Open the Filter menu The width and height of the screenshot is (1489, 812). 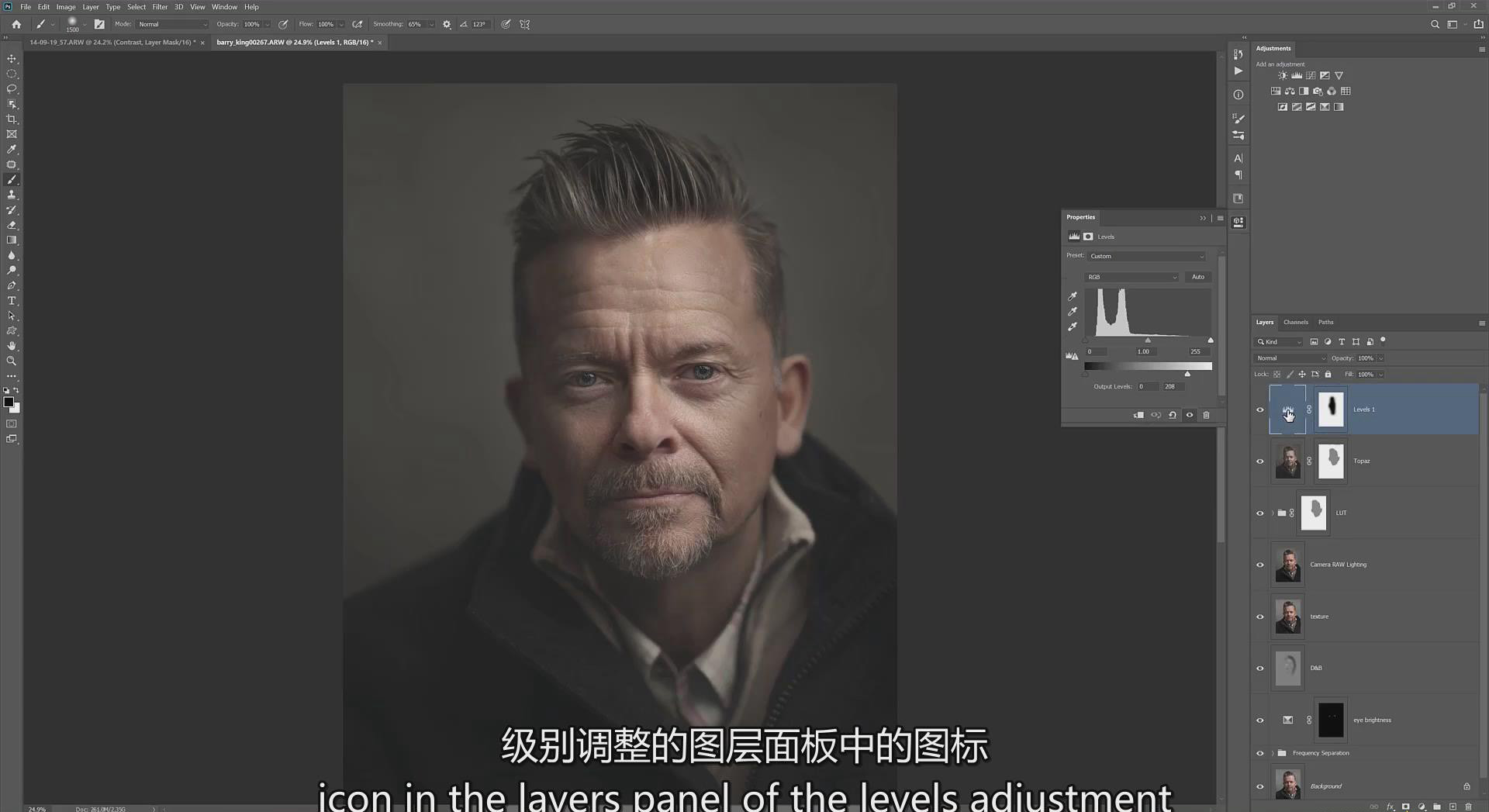(x=160, y=6)
